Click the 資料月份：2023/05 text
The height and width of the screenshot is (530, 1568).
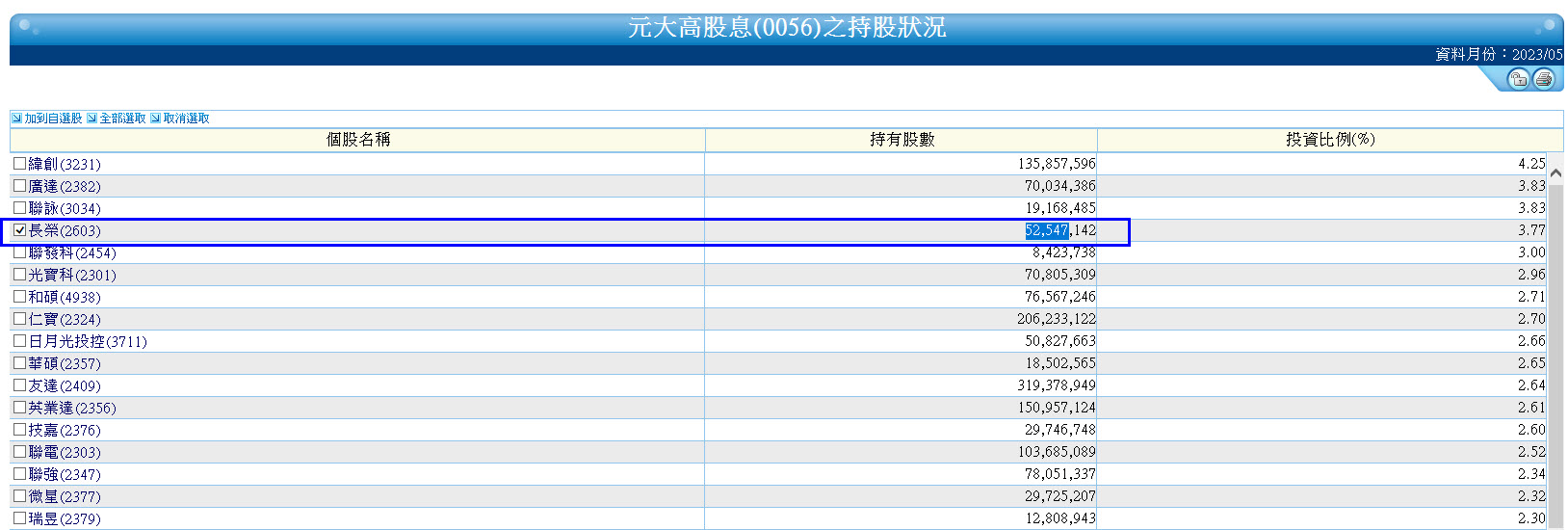click(1499, 55)
